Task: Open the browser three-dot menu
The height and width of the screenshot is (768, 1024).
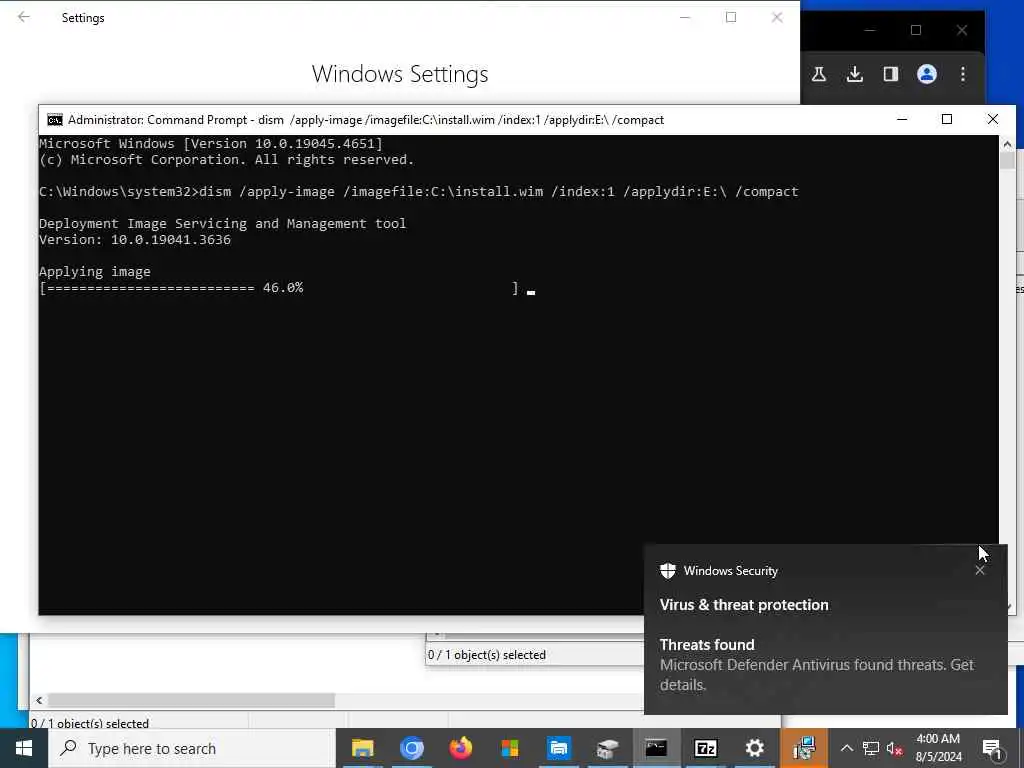Action: [963, 74]
